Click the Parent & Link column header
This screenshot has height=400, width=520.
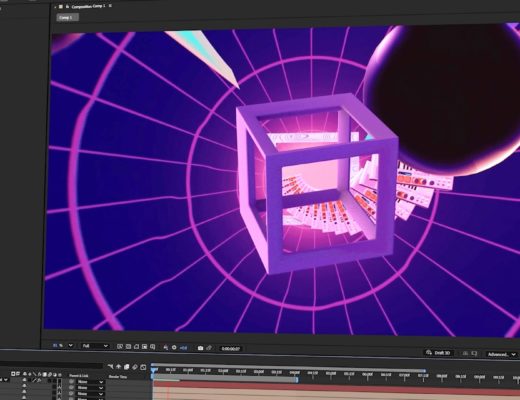click(79, 376)
